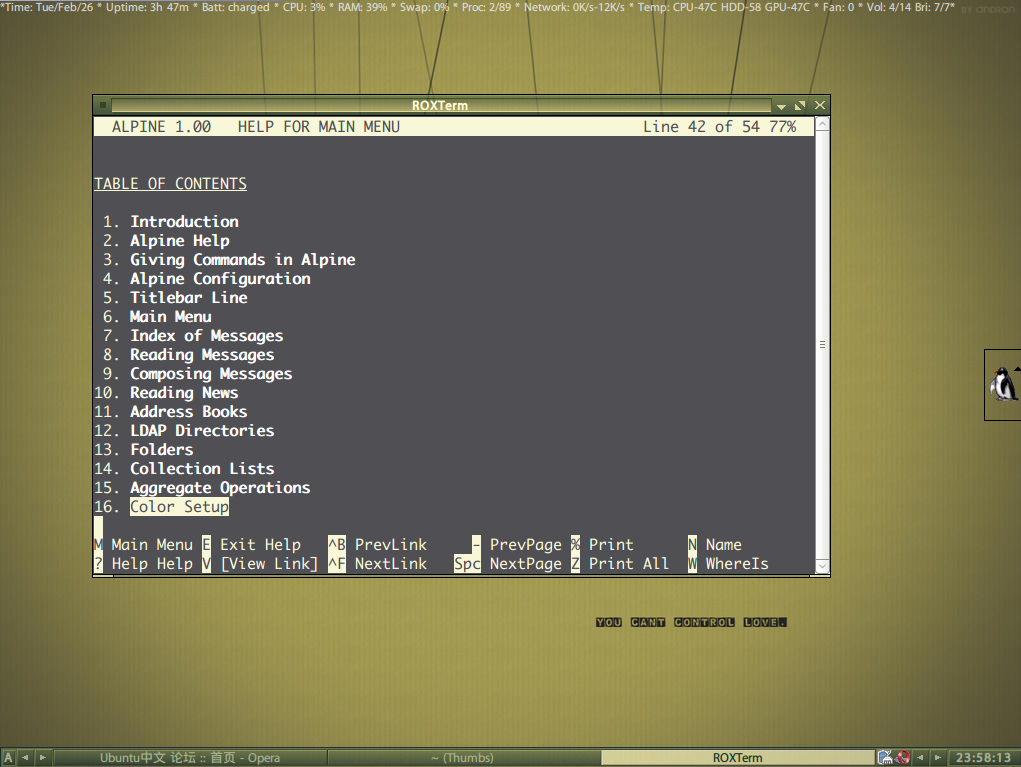Open the network tray icon
The height and width of the screenshot is (767, 1021).
pos(885,757)
